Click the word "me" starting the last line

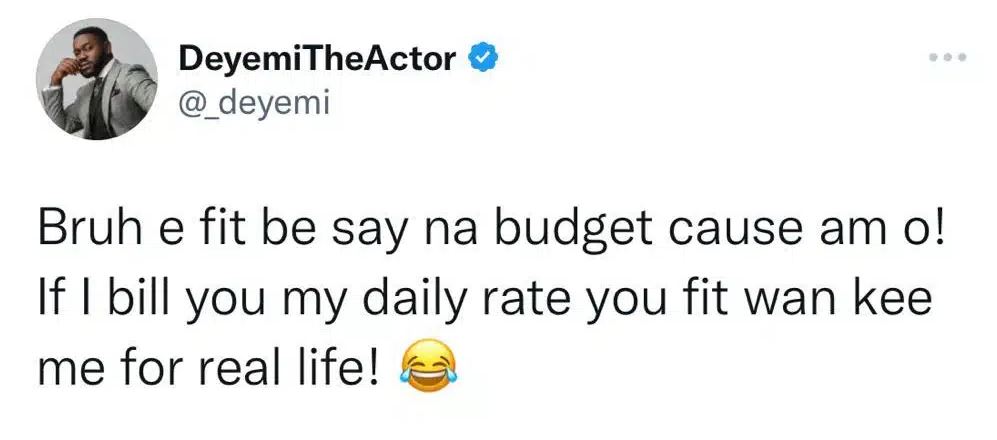click(68, 369)
